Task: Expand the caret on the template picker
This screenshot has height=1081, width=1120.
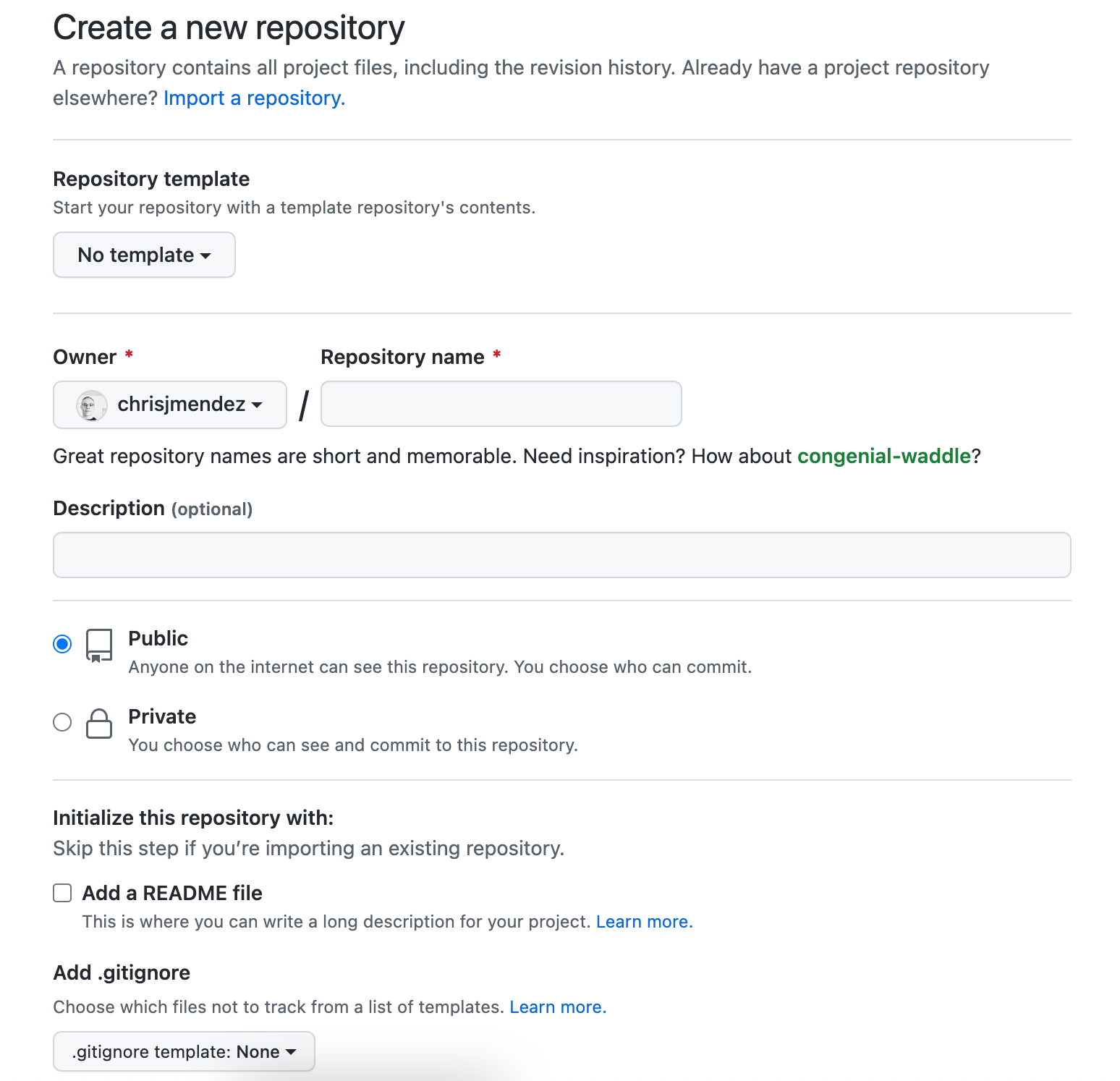Action: [207, 255]
